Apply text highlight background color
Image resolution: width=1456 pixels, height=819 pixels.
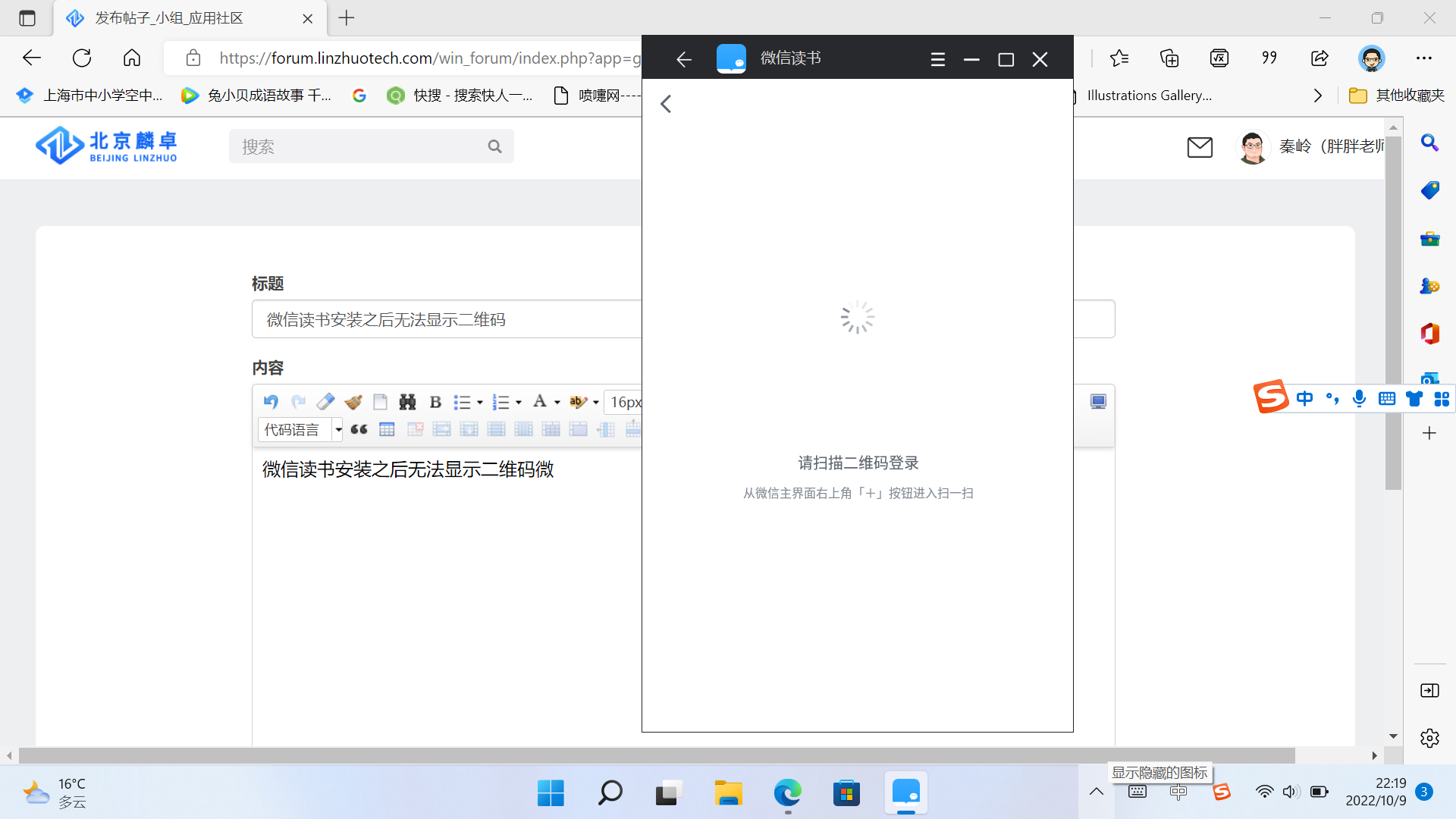[x=578, y=402]
